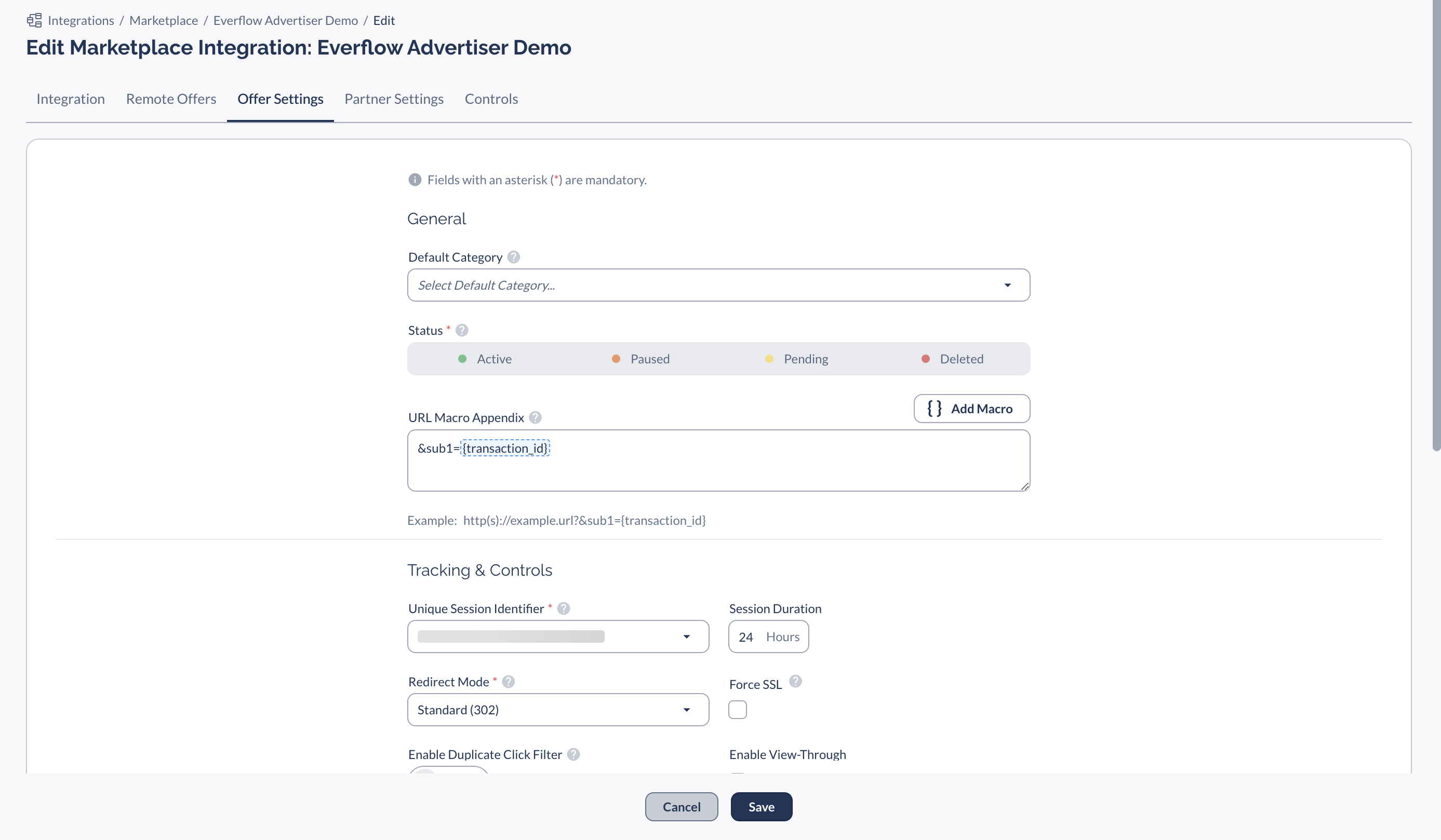This screenshot has height=840, width=1441.
Task: Click the 'Enable View-Through' label
Action: pos(788,755)
